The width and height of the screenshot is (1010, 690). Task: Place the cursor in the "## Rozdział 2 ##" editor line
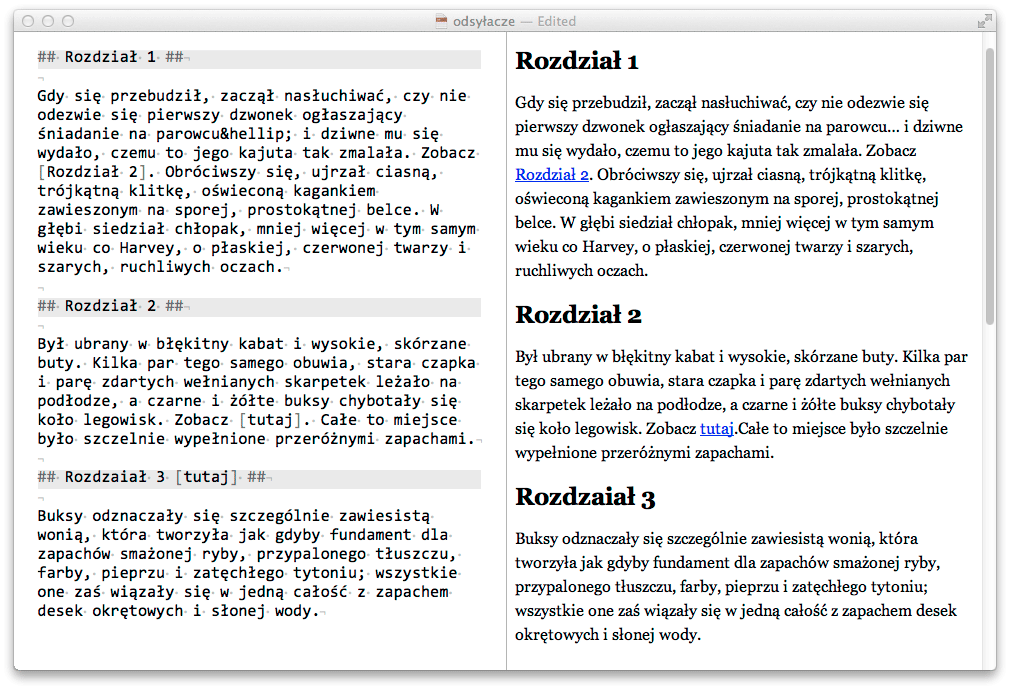[x=110, y=306]
